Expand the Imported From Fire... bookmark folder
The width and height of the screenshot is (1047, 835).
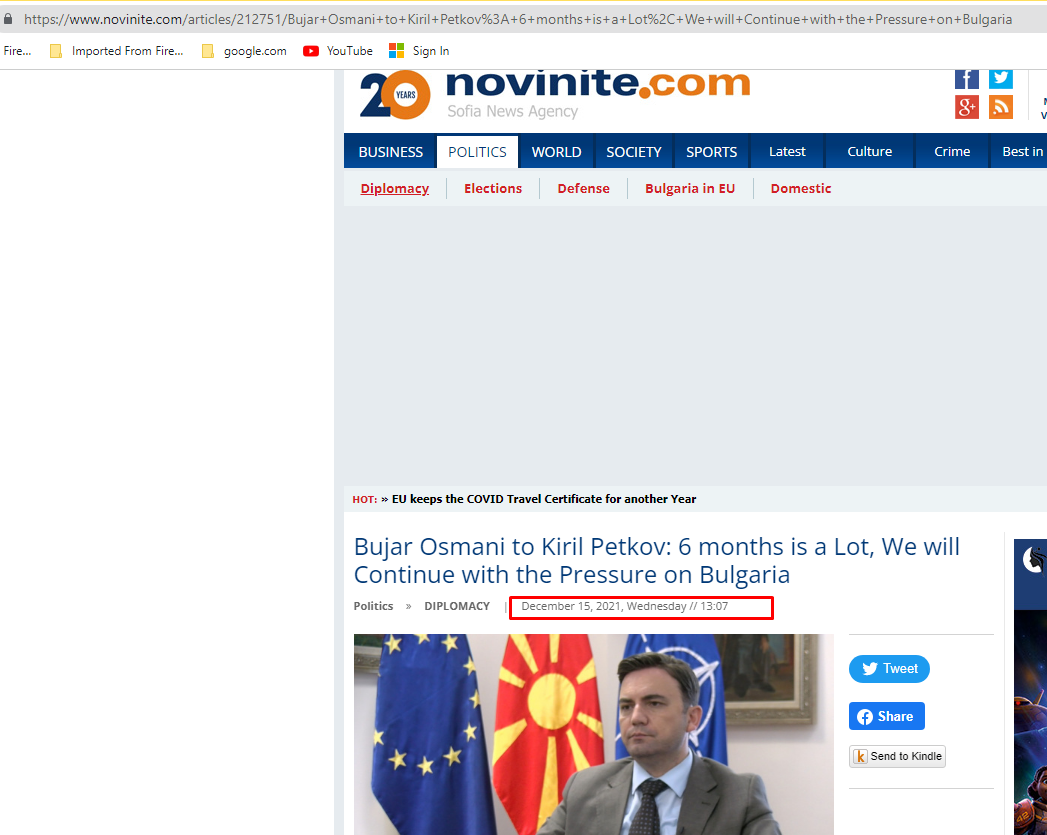[x=117, y=51]
